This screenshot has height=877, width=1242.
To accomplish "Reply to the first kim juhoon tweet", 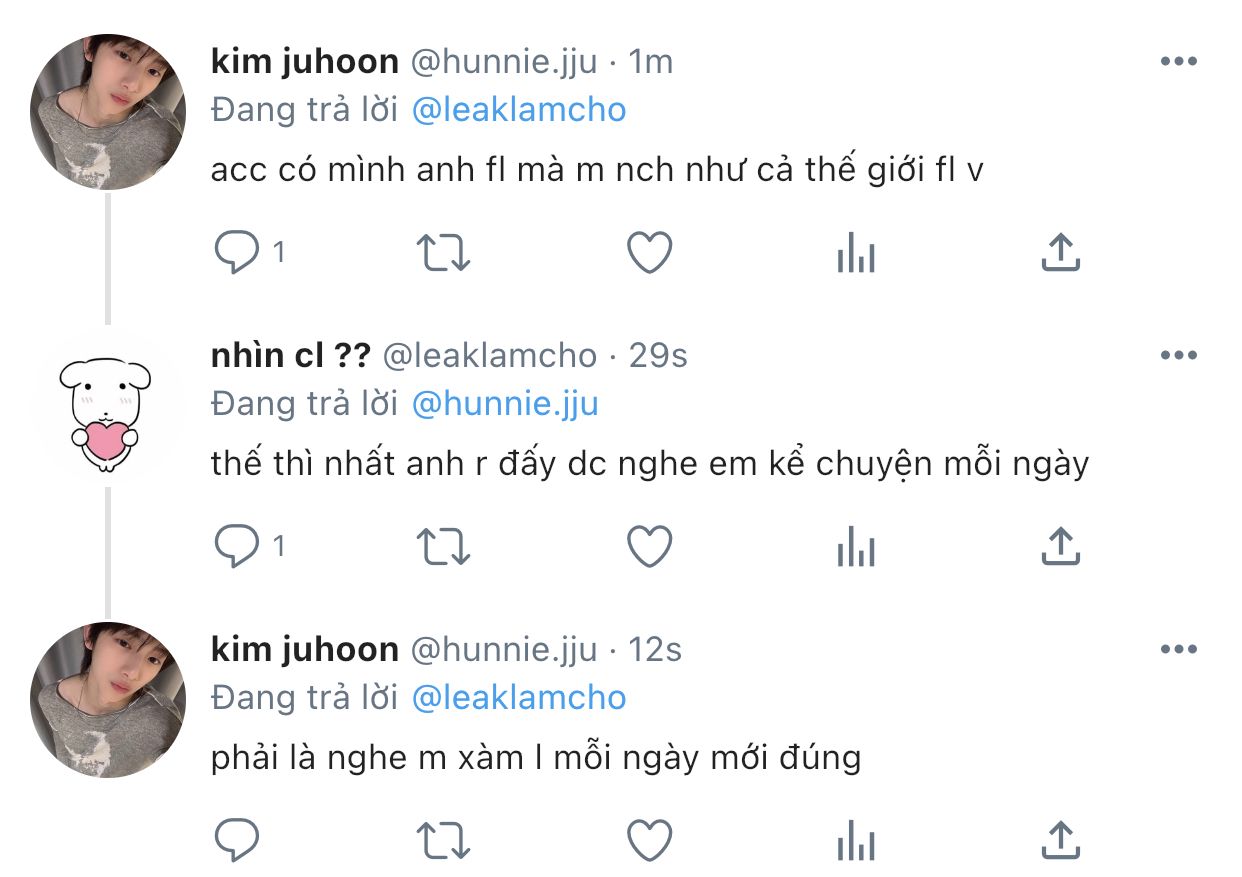I will [x=238, y=253].
